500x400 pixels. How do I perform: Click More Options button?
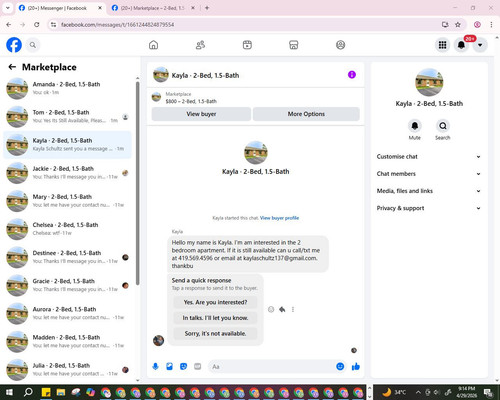coord(306,114)
